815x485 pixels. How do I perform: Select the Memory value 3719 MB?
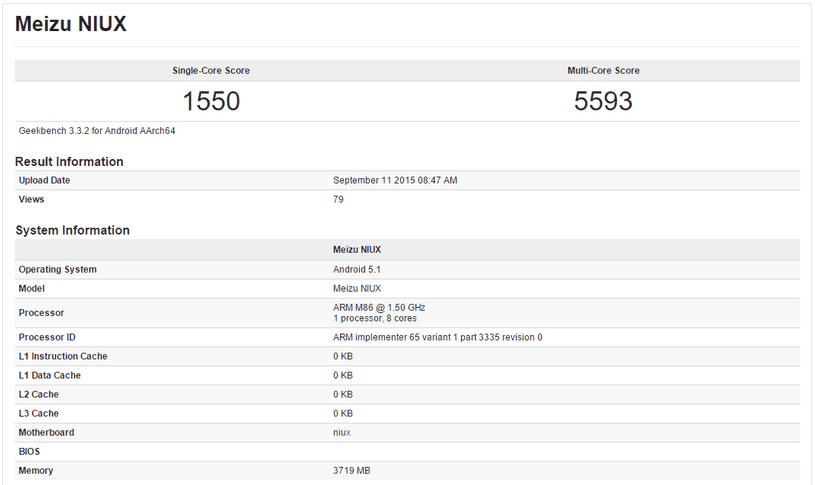[352, 471]
